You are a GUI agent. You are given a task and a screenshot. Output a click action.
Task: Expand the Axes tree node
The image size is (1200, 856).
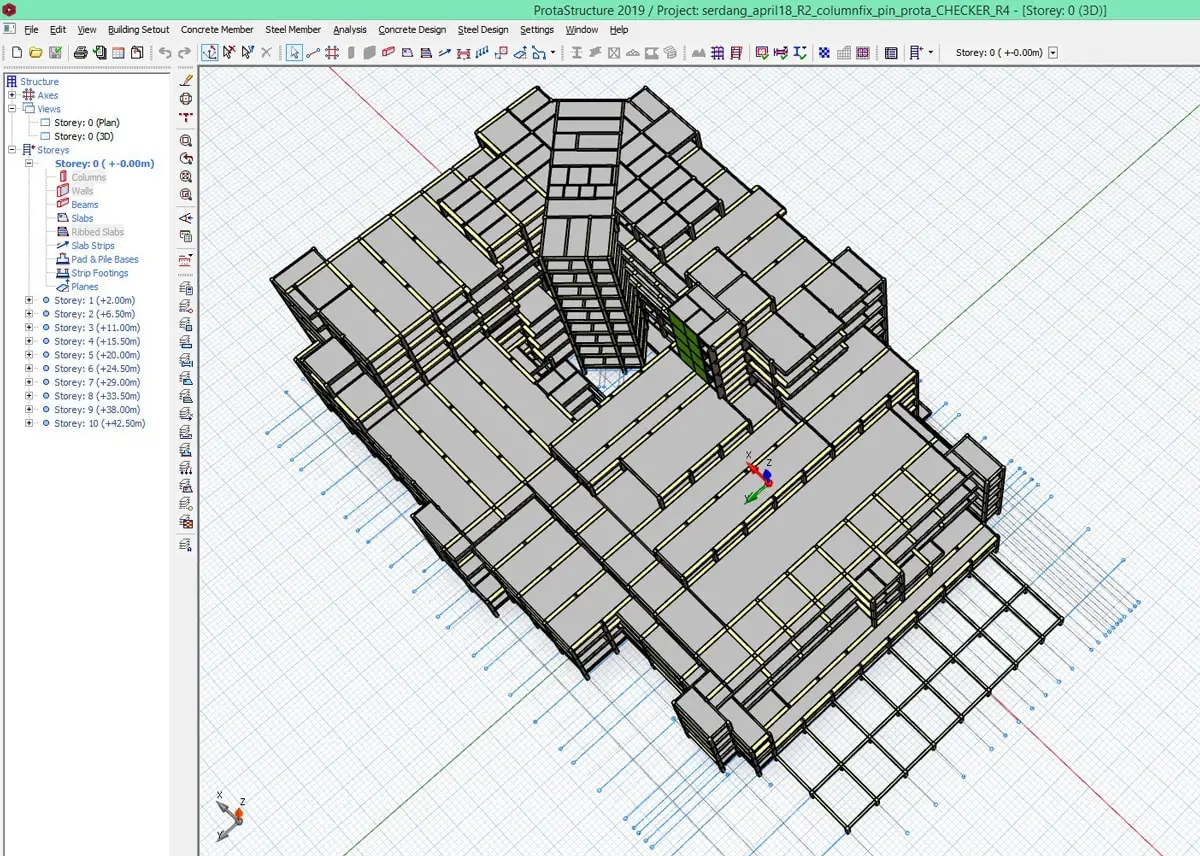click(12, 96)
